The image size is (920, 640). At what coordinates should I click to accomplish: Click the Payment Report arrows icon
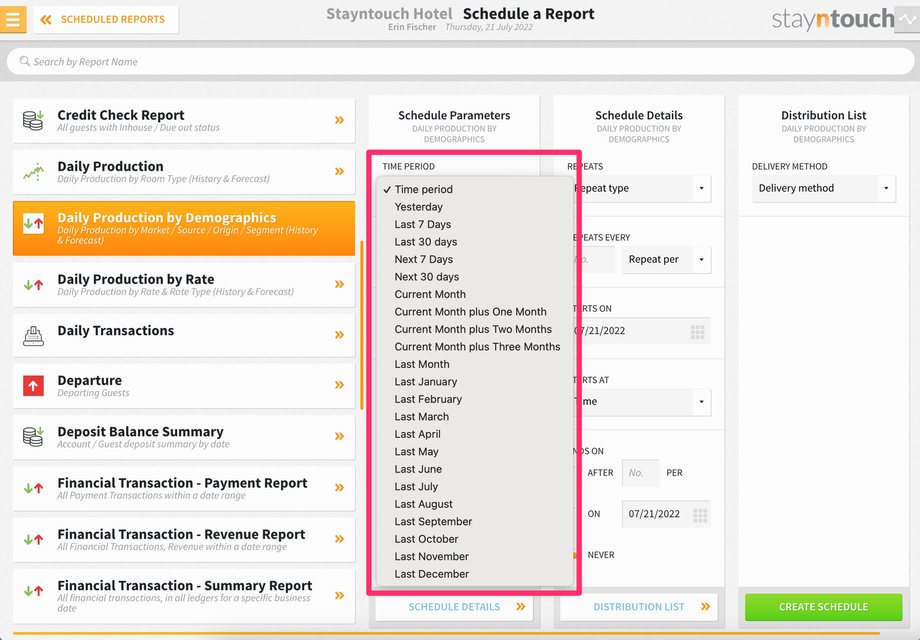pyautogui.click(x=33, y=488)
